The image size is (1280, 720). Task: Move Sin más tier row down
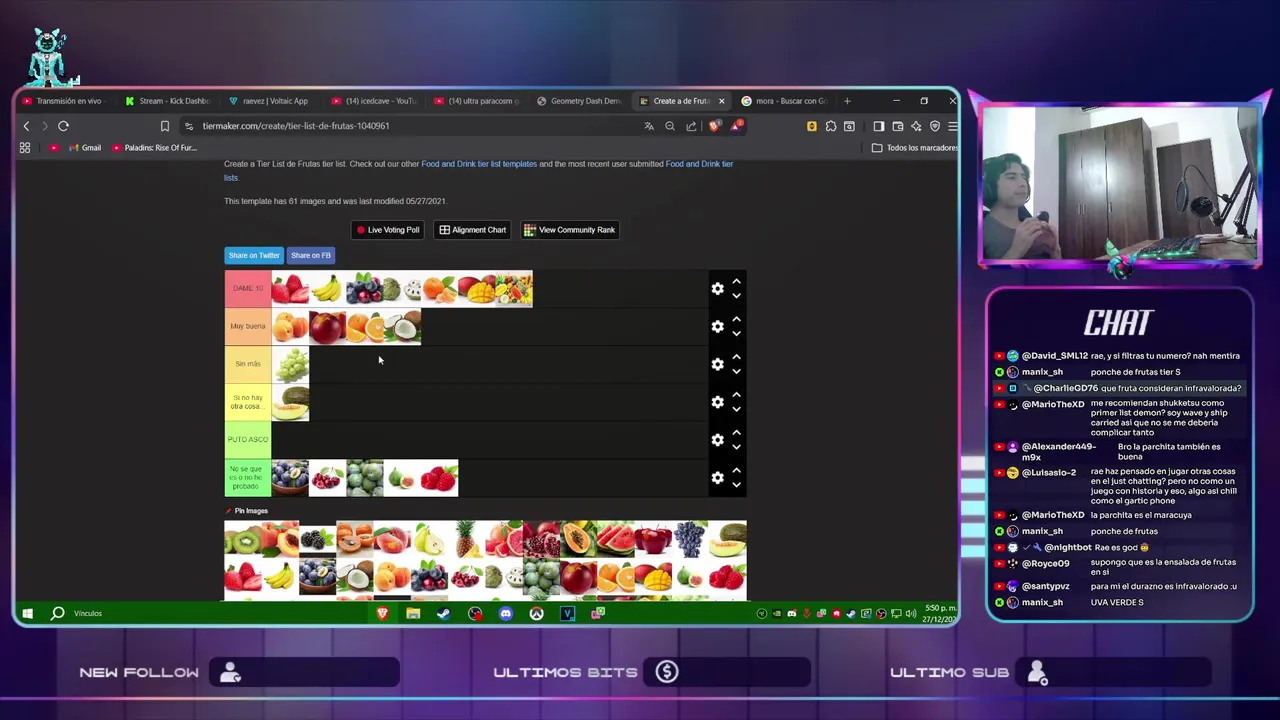coord(736,372)
